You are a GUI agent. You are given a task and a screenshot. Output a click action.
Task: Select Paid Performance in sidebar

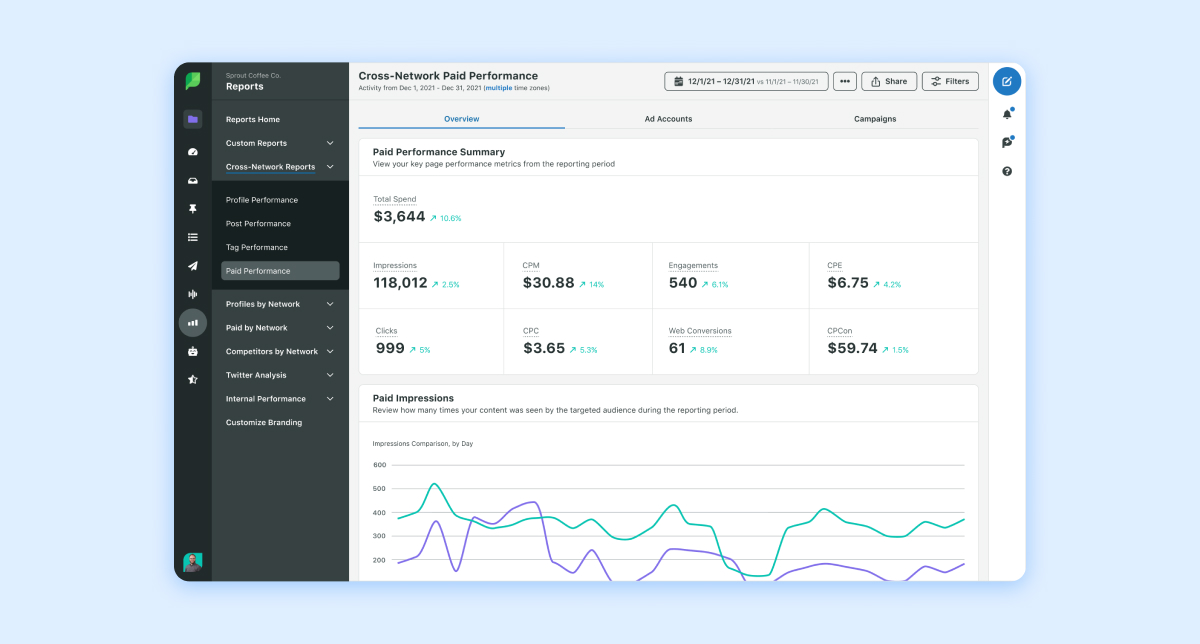pyautogui.click(x=280, y=271)
